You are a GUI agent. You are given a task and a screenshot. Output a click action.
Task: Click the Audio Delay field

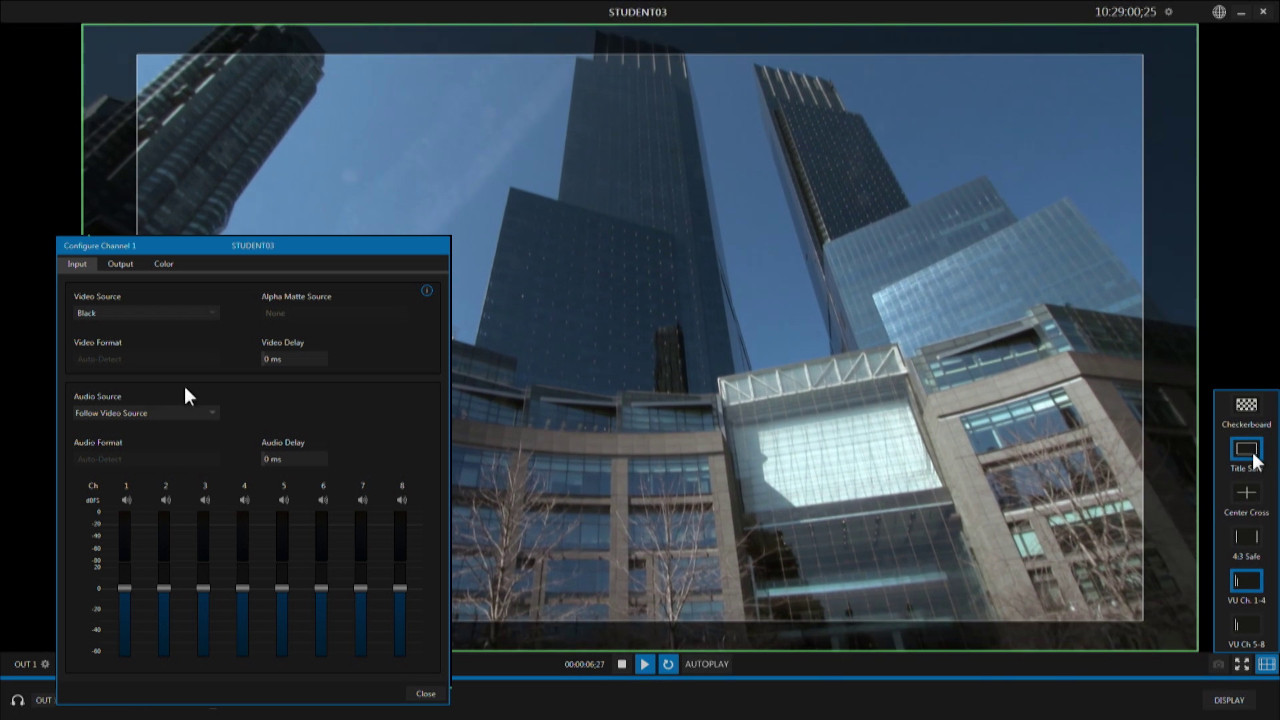295,459
